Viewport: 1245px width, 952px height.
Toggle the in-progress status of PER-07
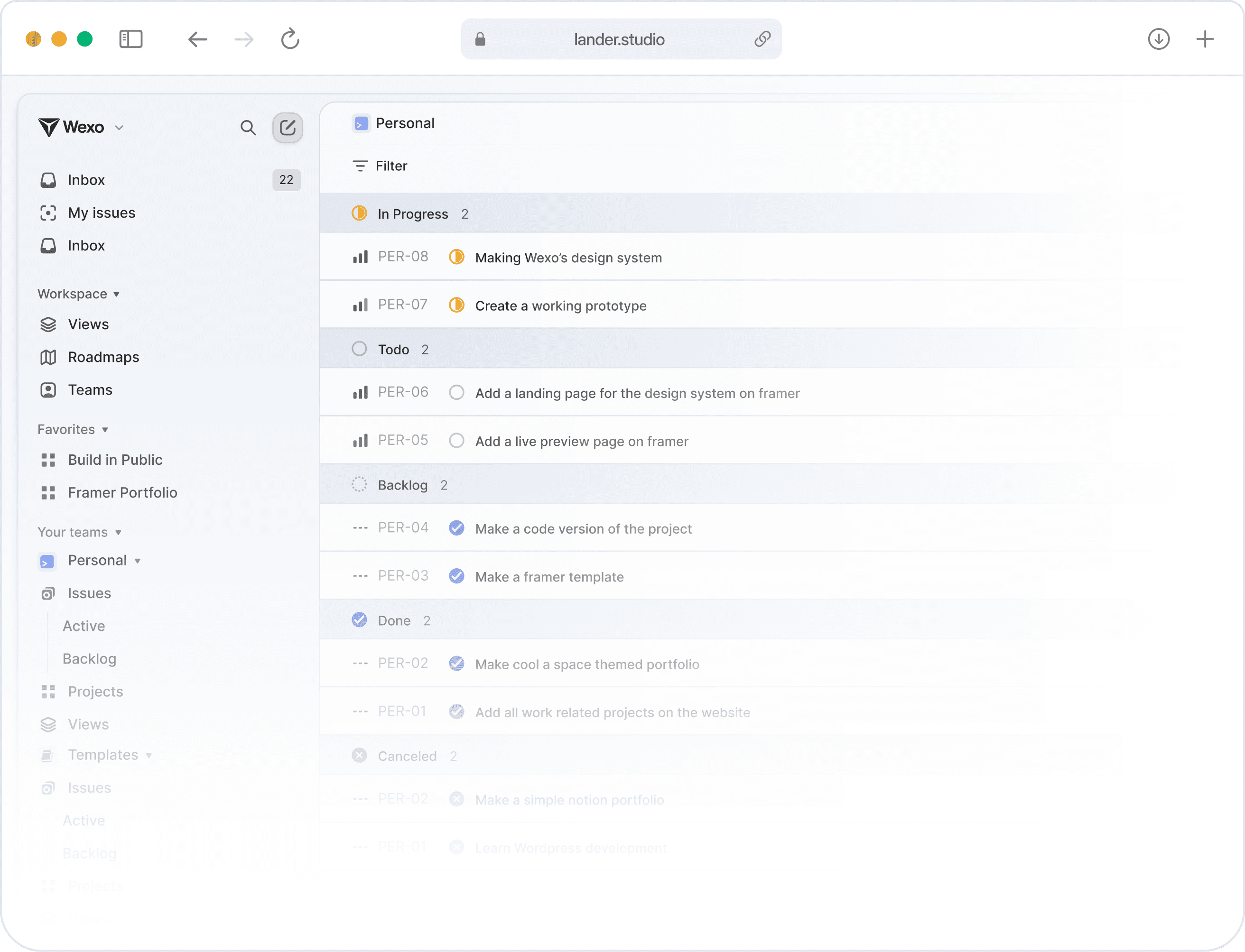[x=456, y=305]
